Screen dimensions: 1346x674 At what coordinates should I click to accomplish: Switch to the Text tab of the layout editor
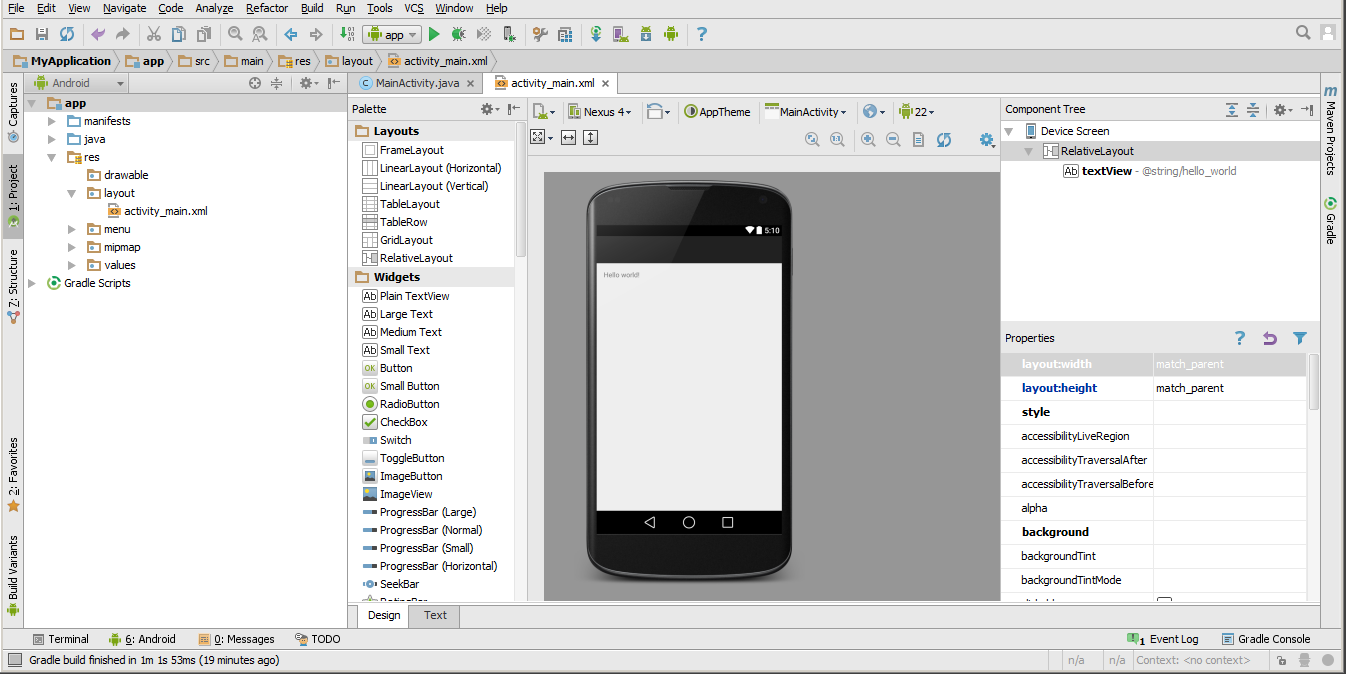coord(433,616)
